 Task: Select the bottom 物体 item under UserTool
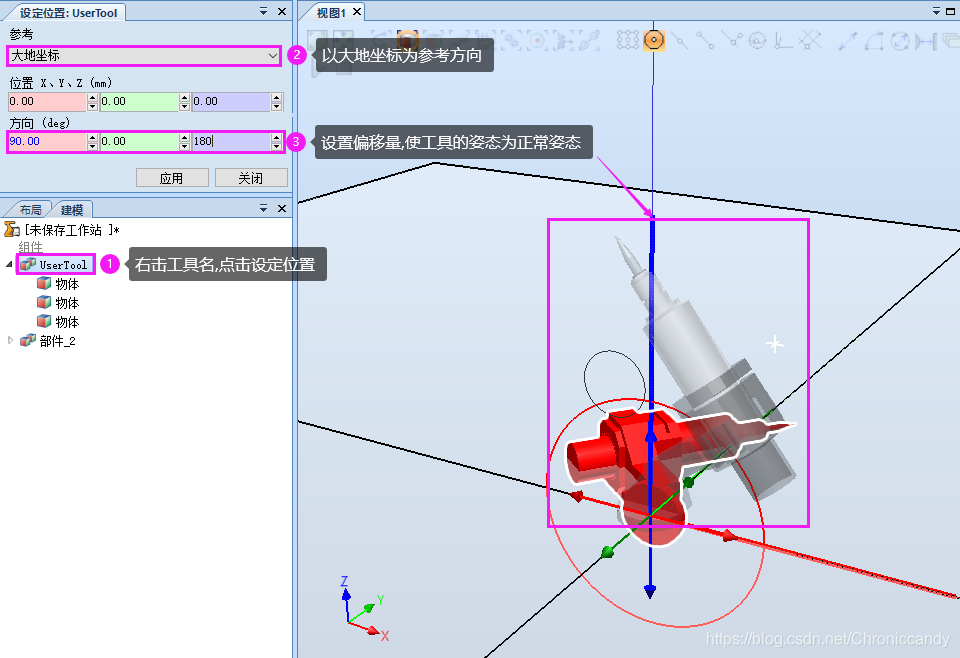coord(67,322)
